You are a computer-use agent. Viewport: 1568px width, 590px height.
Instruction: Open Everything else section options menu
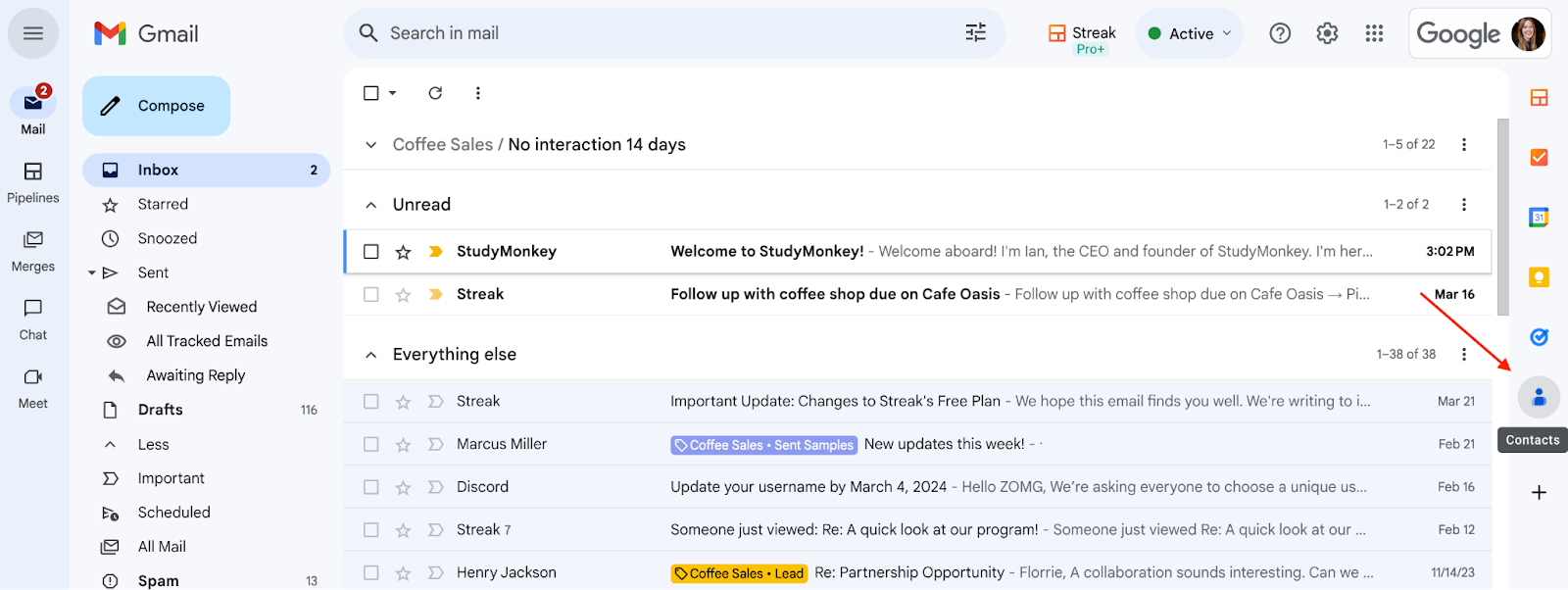tap(1464, 355)
